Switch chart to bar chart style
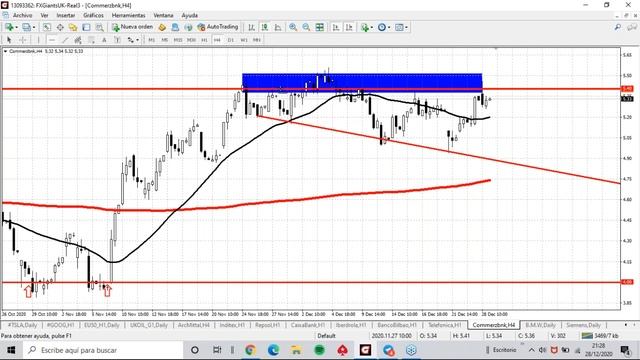This screenshot has height=360, width=640. (251, 27)
